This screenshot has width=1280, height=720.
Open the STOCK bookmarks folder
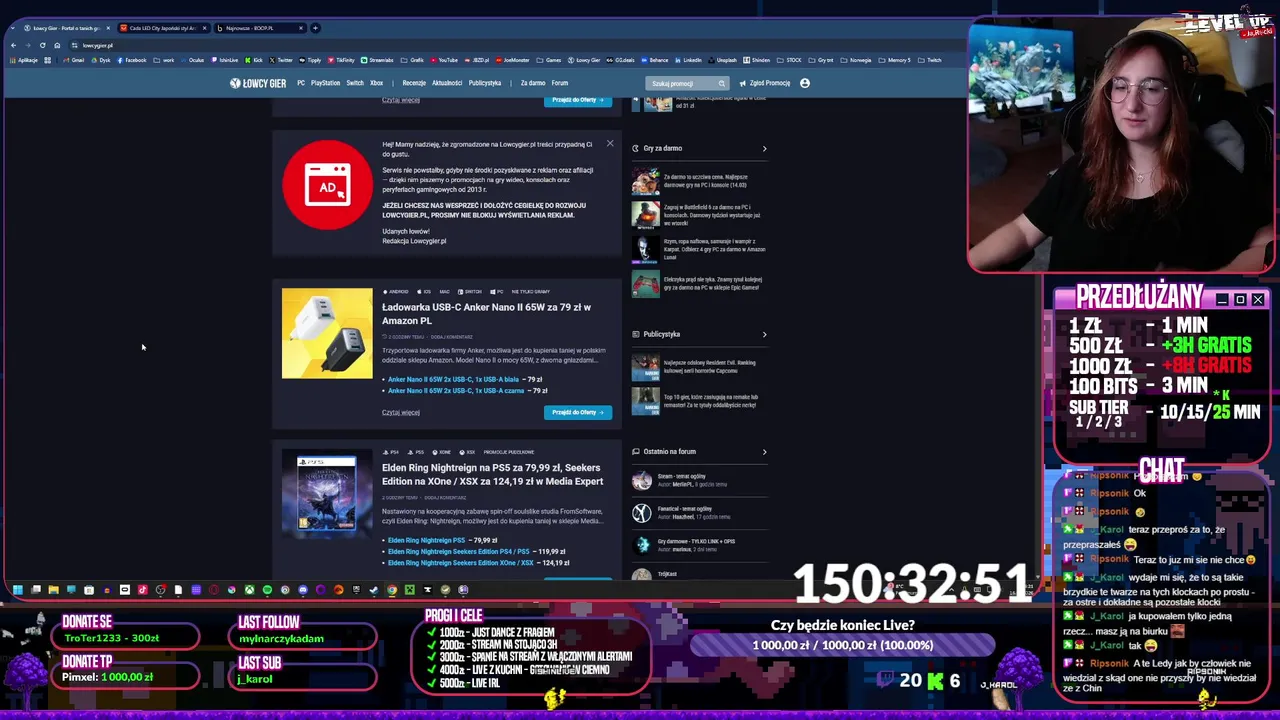(x=788, y=60)
